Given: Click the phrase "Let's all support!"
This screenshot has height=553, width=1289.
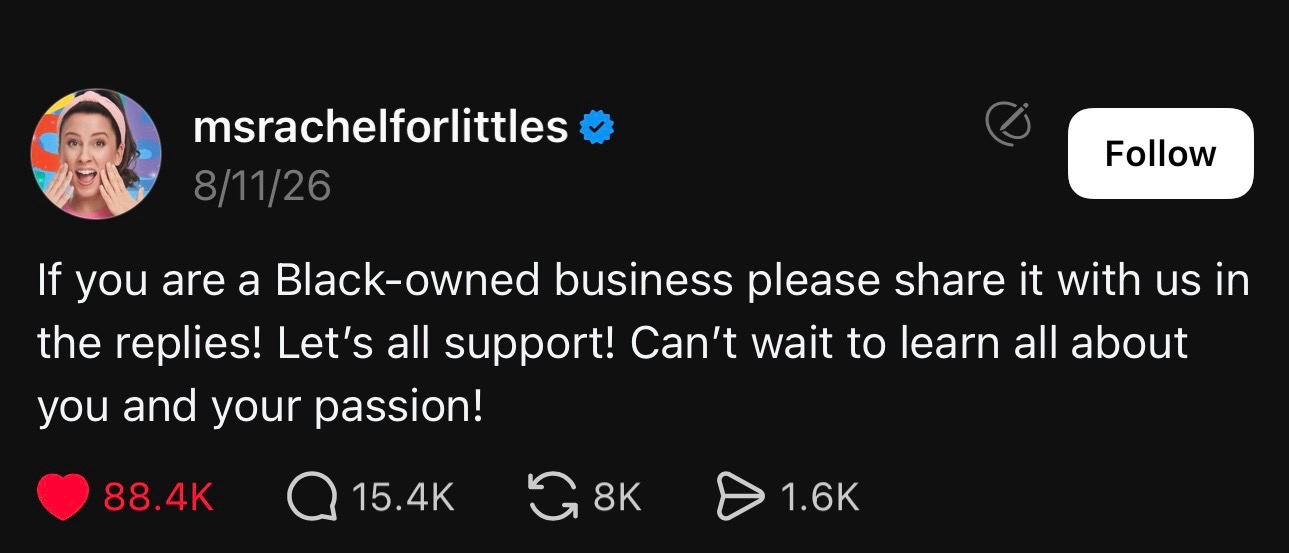Looking at the screenshot, I should tap(445, 345).
